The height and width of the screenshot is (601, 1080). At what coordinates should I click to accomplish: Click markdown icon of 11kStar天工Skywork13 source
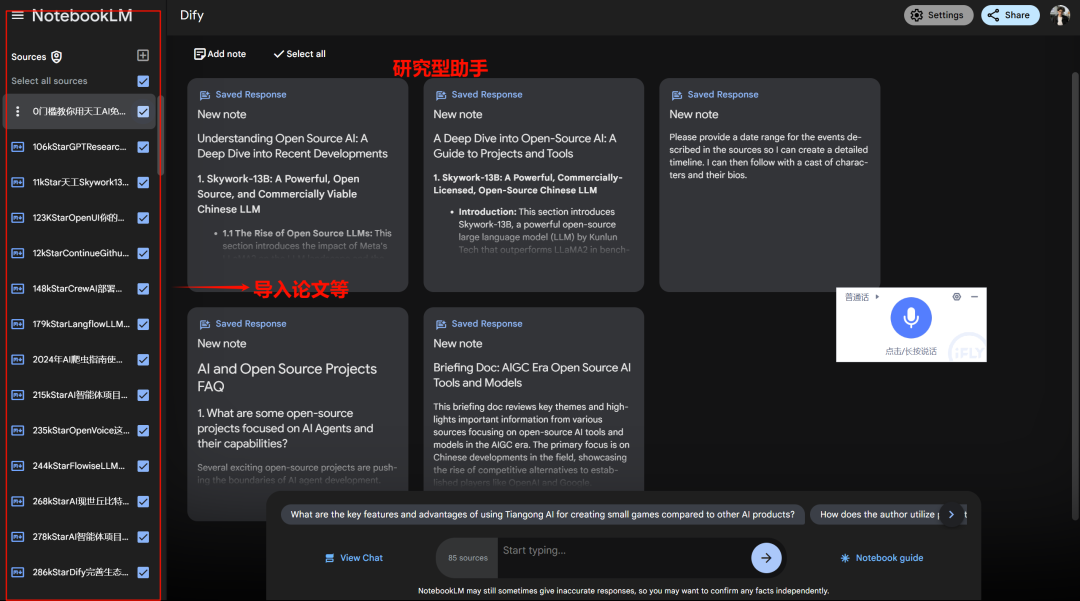pos(18,182)
